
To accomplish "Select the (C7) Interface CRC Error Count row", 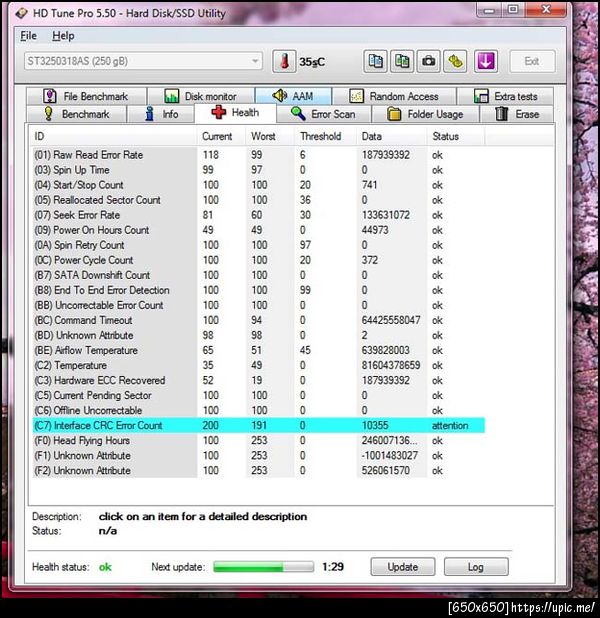I will tap(259, 425).
